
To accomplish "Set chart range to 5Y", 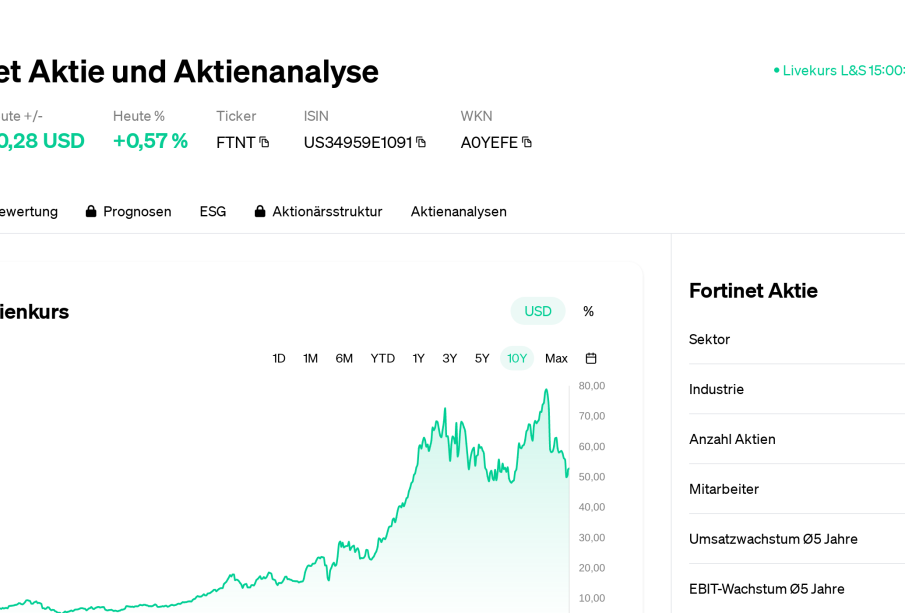I will [x=482, y=358].
